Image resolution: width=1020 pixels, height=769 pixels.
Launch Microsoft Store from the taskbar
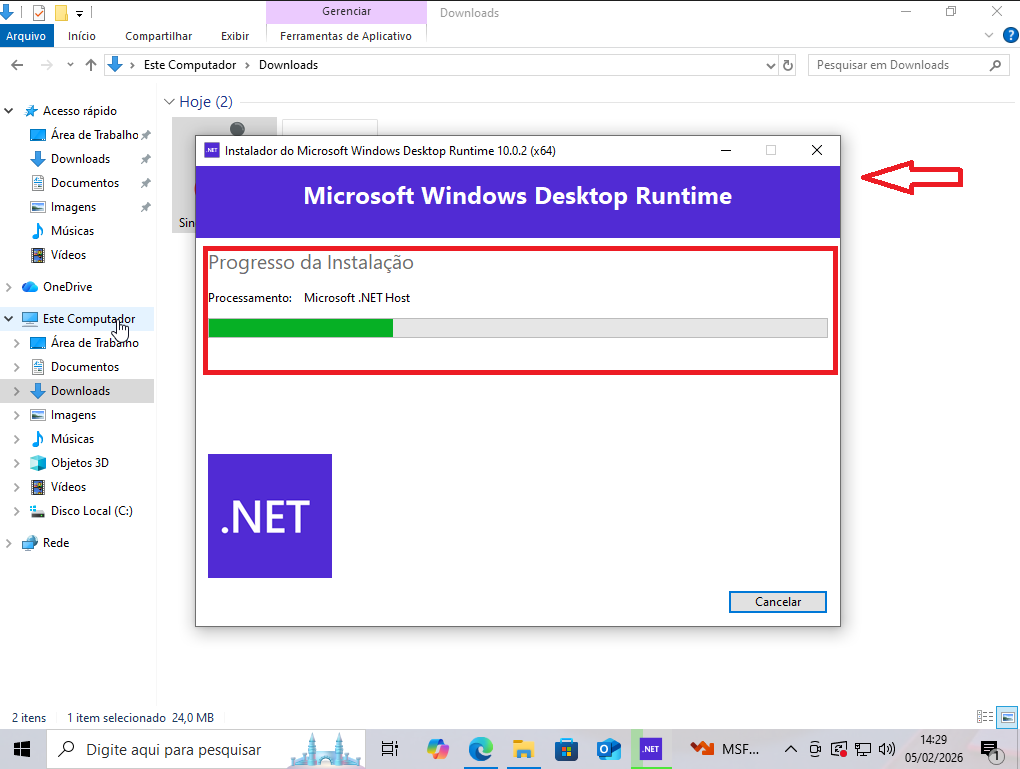pos(565,749)
